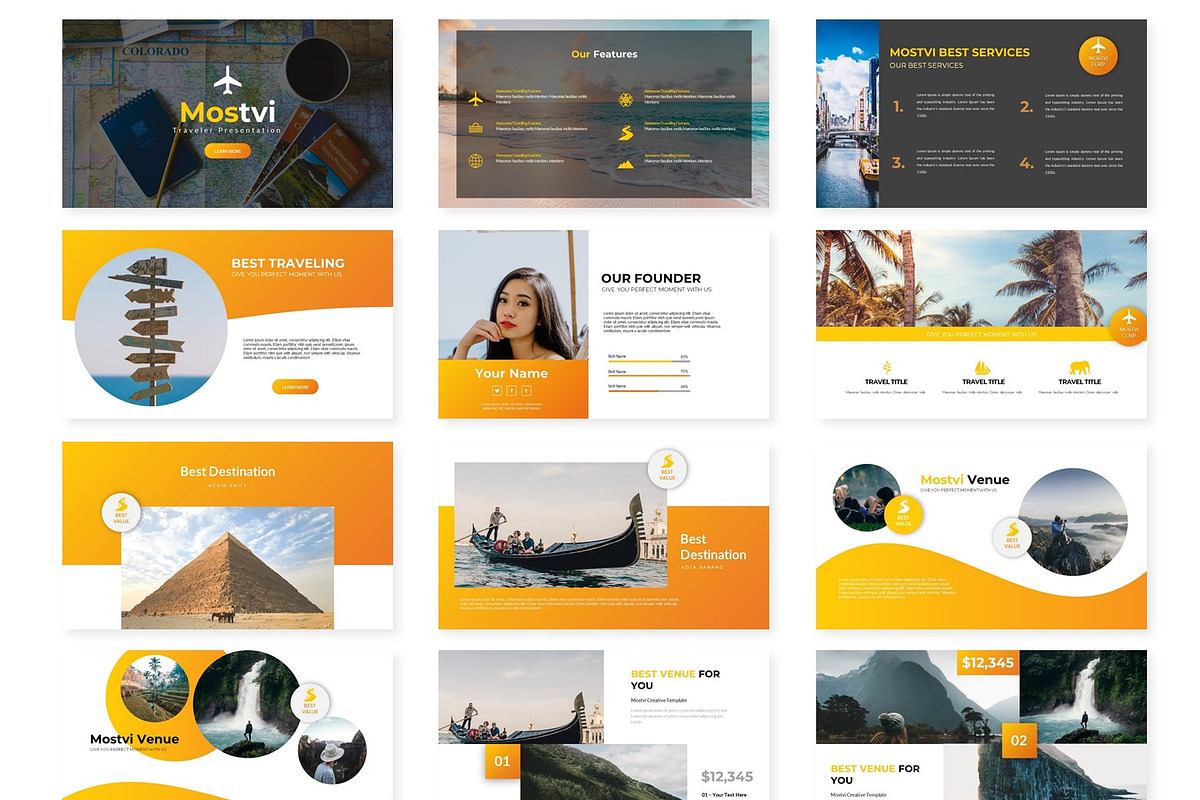The width and height of the screenshot is (1200, 800).
Task: Click 'Mostvi Venue' heading on the waterfall circles slide
Action: 135,739
